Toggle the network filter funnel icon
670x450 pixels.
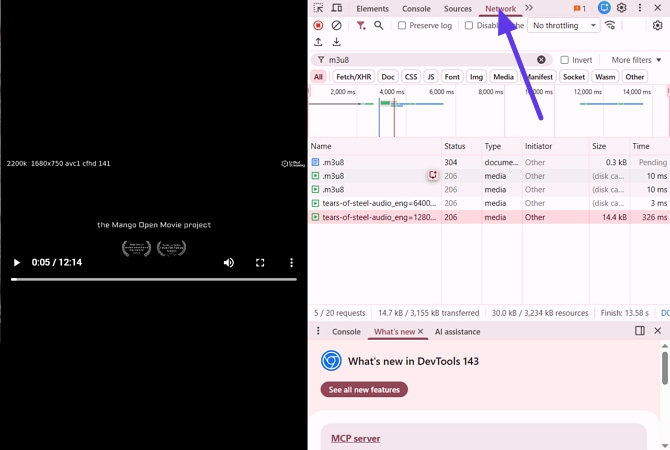pos(361,26)
